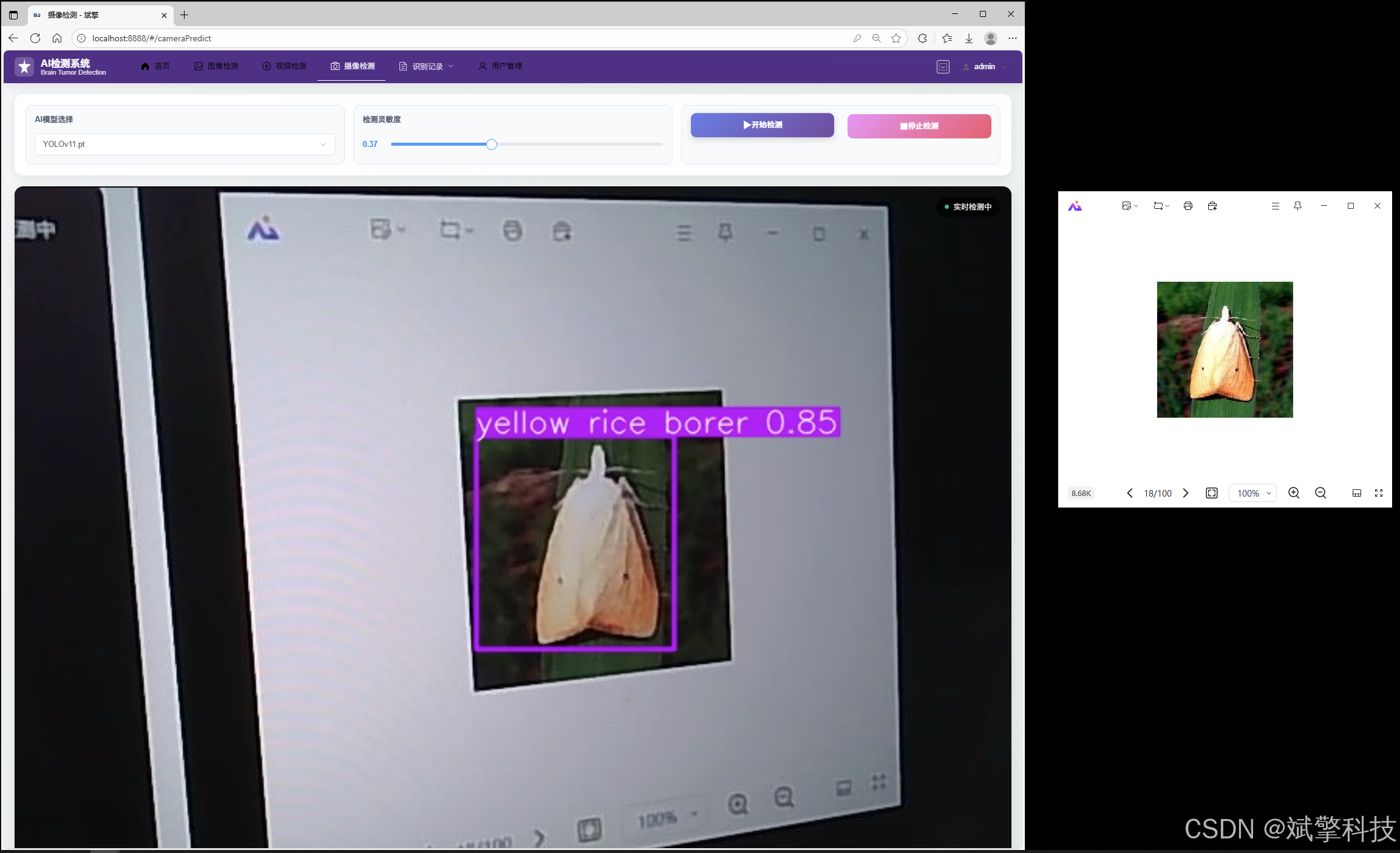Viewport: 1400px width, 853px height.
Task: Zoom out using magnifier minus icon
Action: tap(1320, 493)
